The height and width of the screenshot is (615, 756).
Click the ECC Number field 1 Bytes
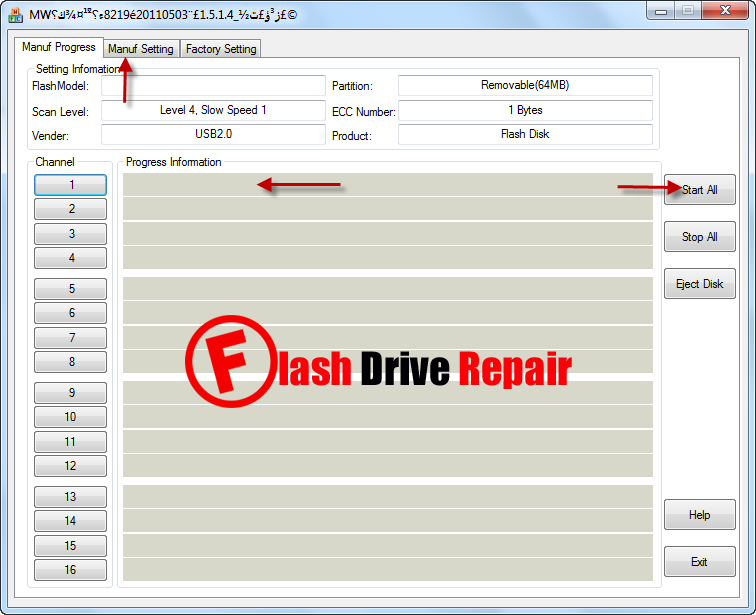[x=525, y=110]
